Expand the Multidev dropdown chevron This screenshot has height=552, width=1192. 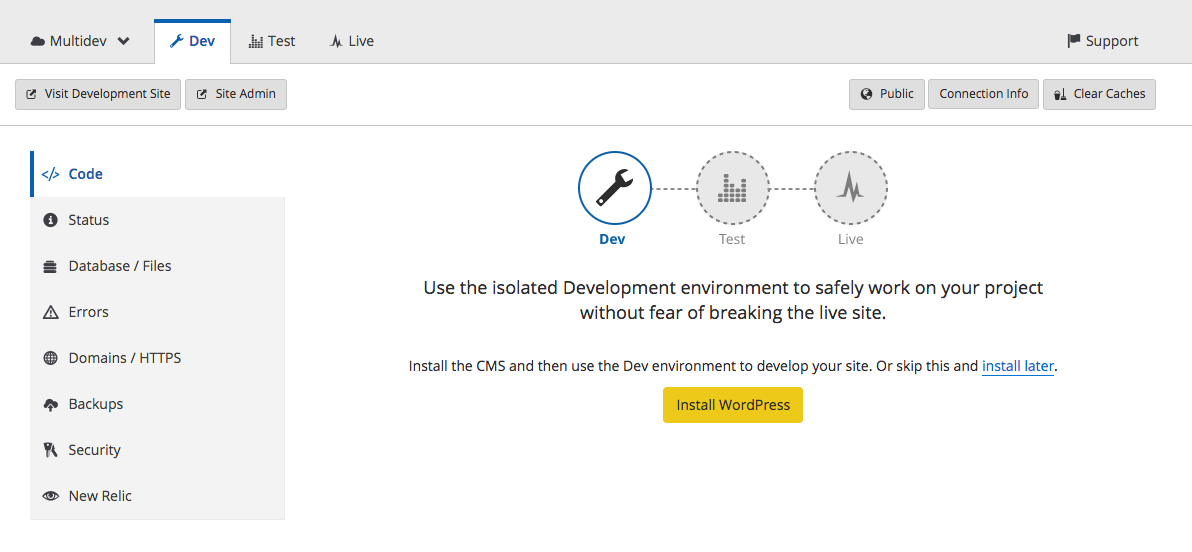click(x=124, y=41)
